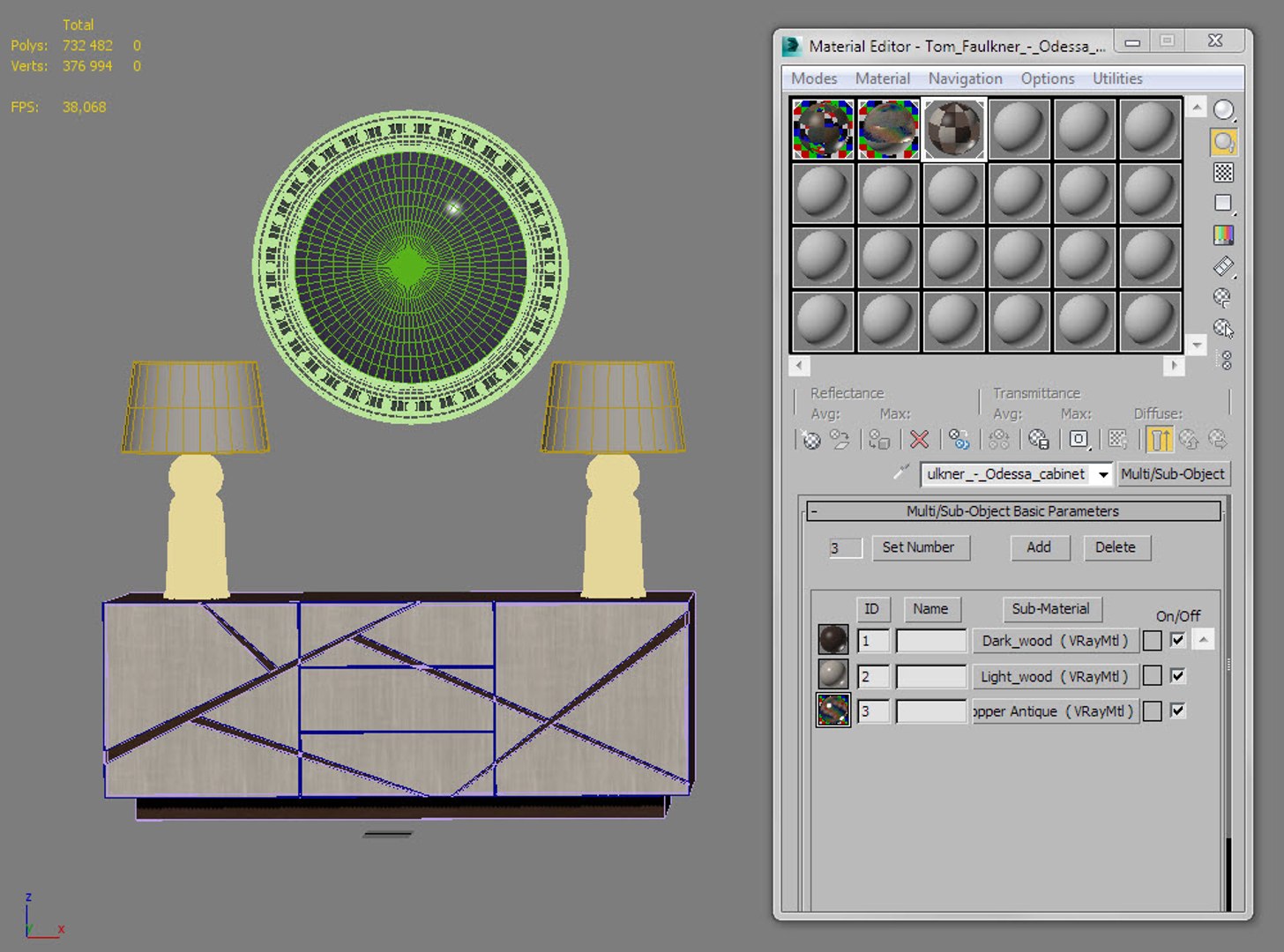Toggle the Backlight icon
Image resolution: width=1284 pixels, height=952 pixels.
click(x=1223, y=141)
